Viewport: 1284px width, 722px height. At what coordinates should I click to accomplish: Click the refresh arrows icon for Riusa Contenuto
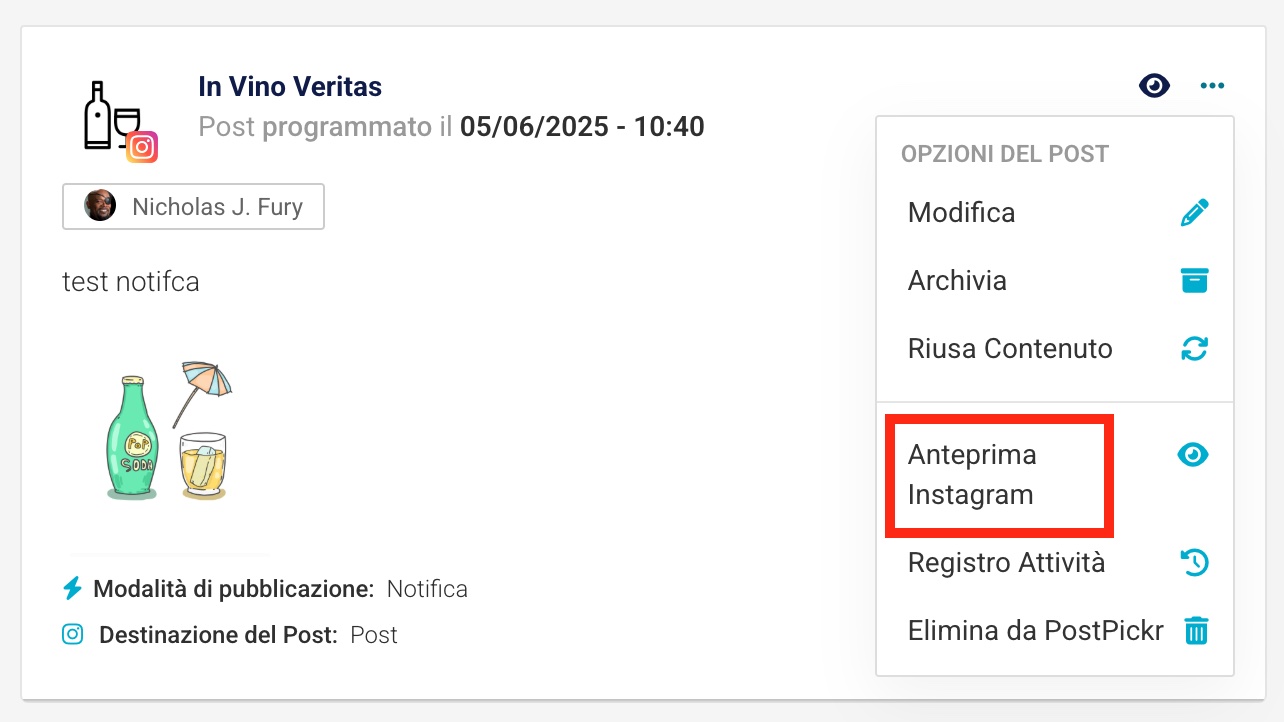[1195, 349]
